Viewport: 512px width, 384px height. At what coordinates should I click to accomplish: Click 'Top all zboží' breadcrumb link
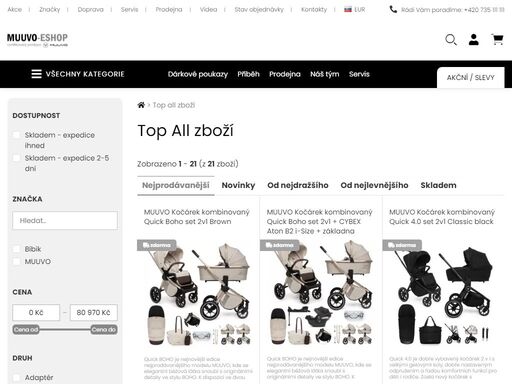coord(174,105)
